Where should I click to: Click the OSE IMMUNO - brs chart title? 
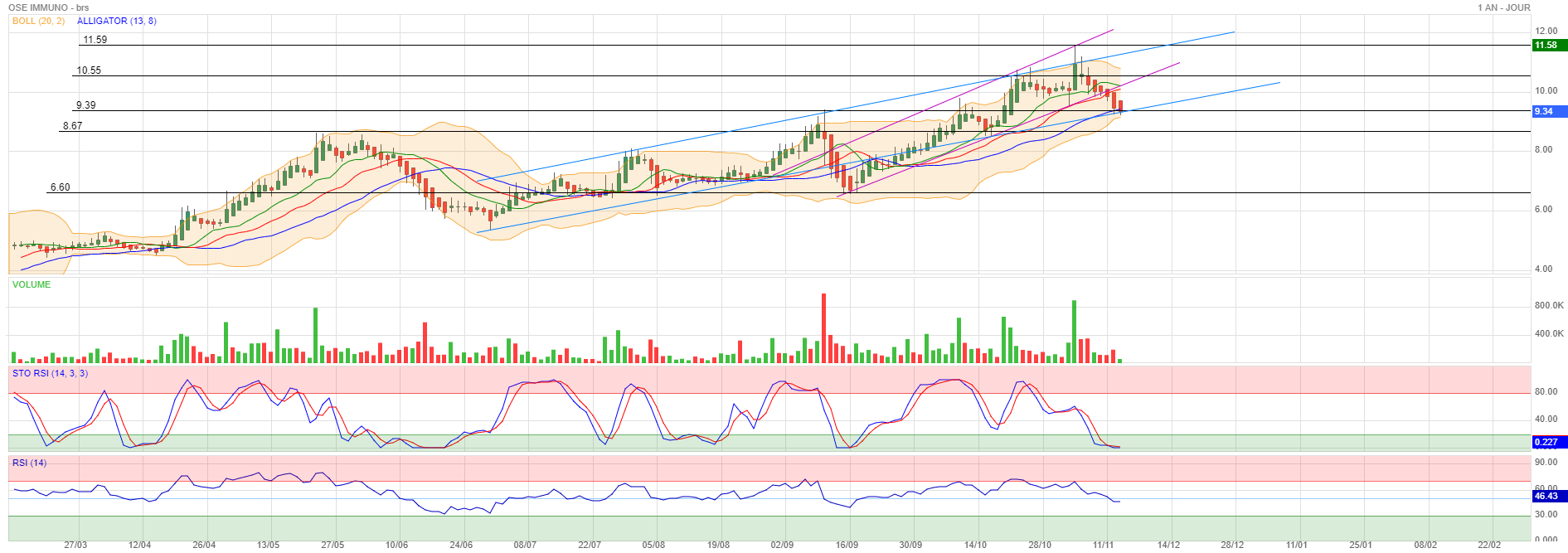tap(49, 7)
